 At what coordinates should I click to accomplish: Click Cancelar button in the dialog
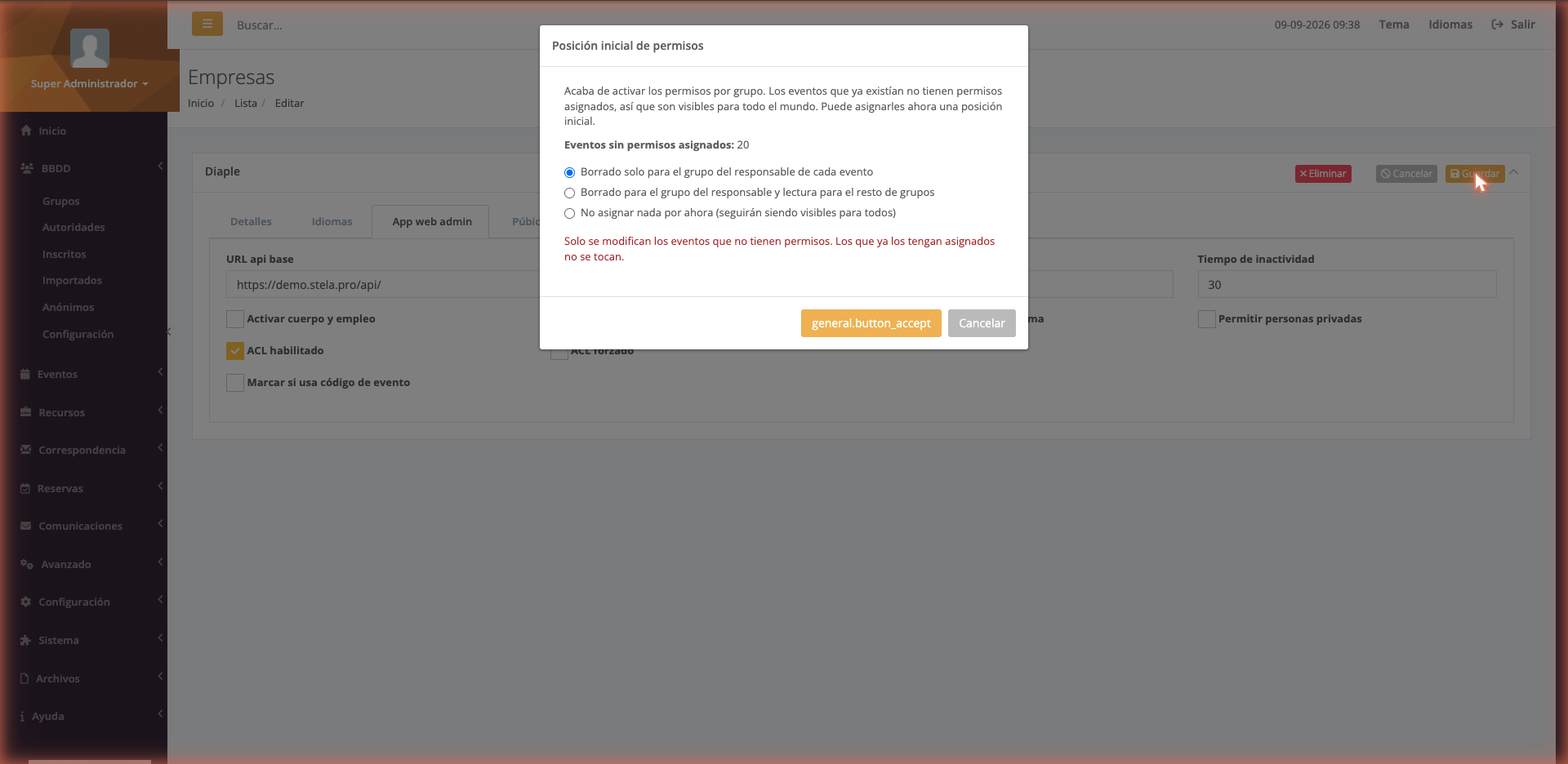tap(982, 323)
